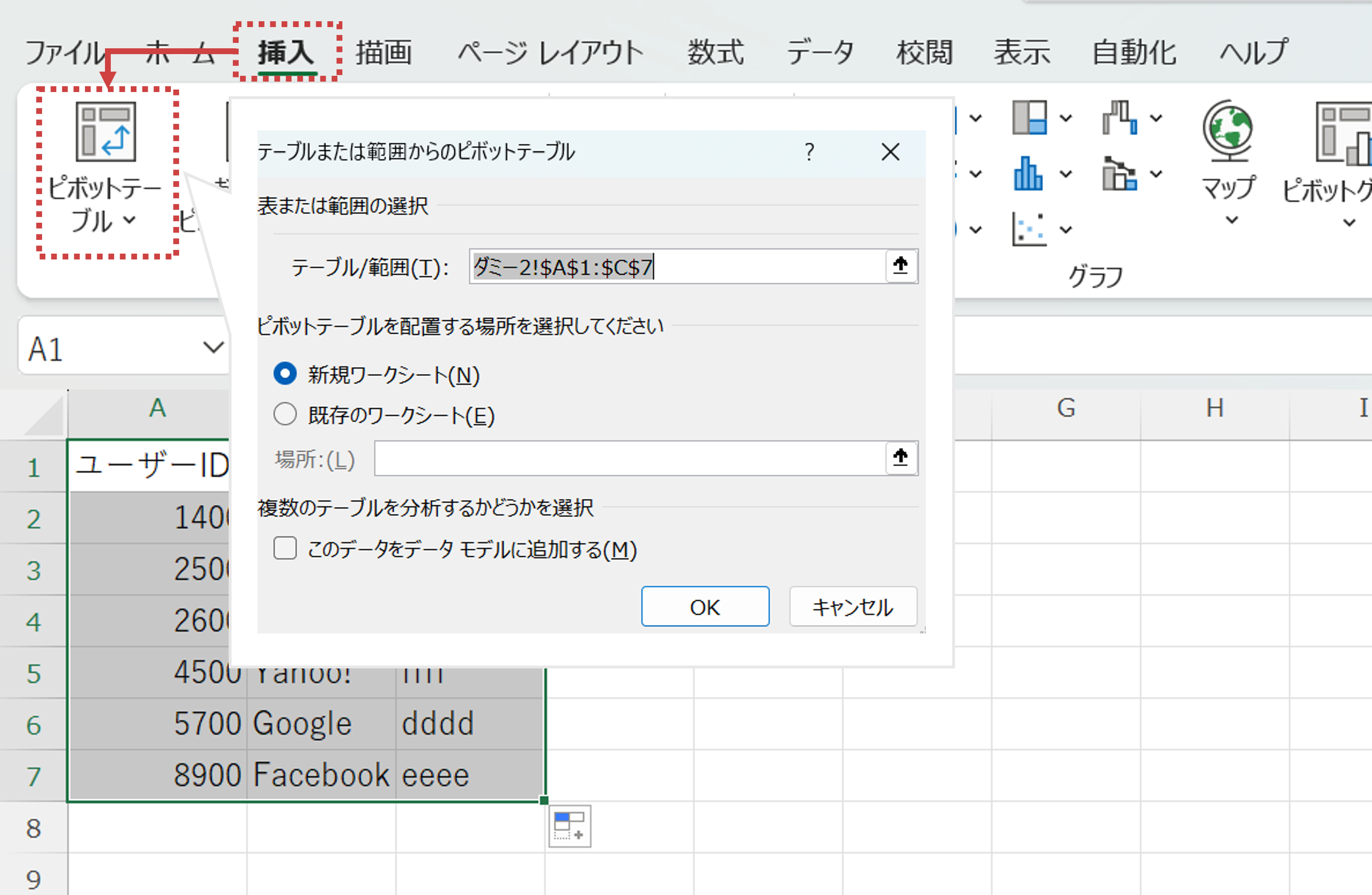
Task: Expand the Name Box A1 dropdown
Action: coord(213,347)
